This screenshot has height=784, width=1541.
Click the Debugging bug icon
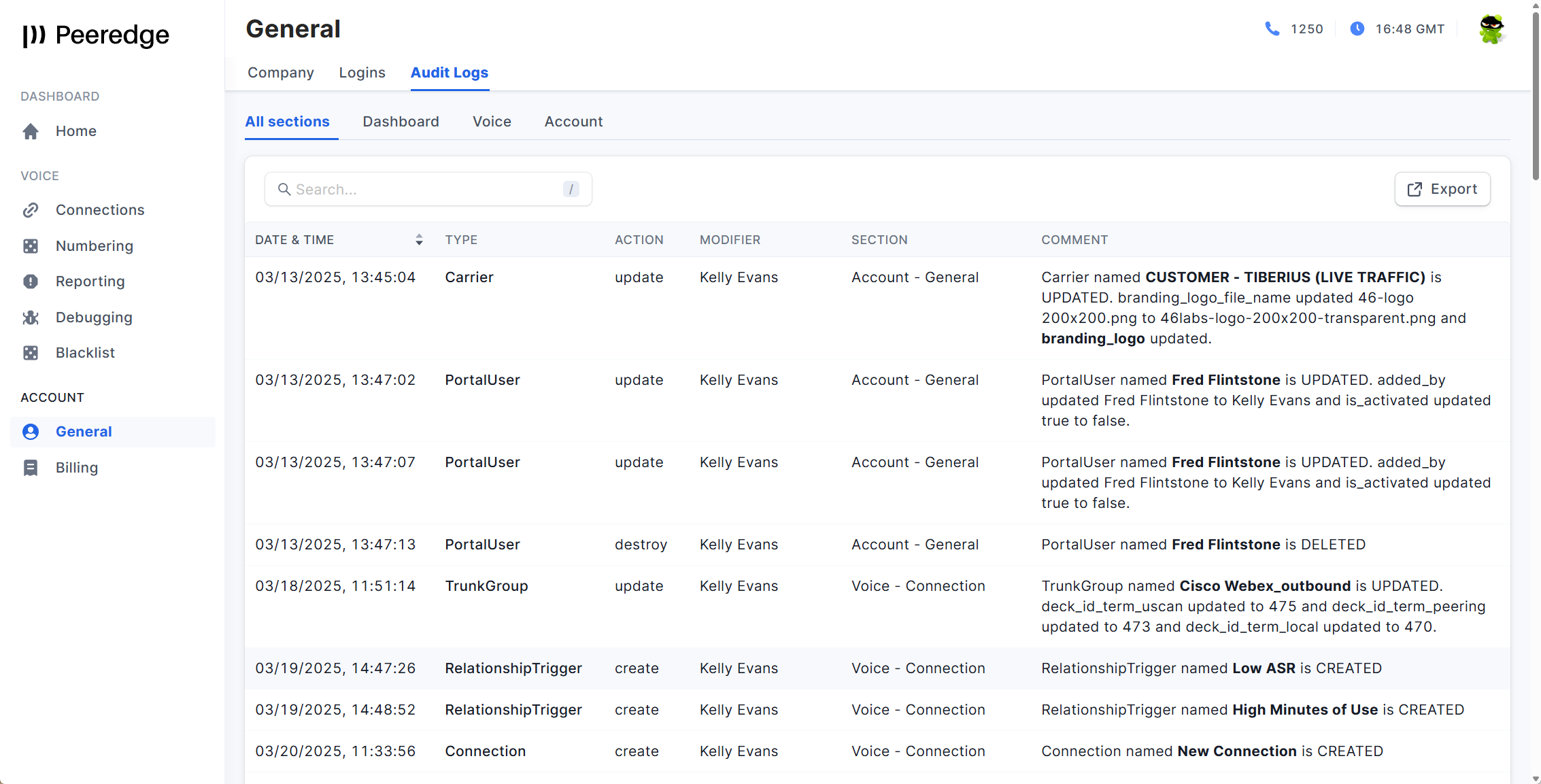pyautogui.click(x=31, y=318)
